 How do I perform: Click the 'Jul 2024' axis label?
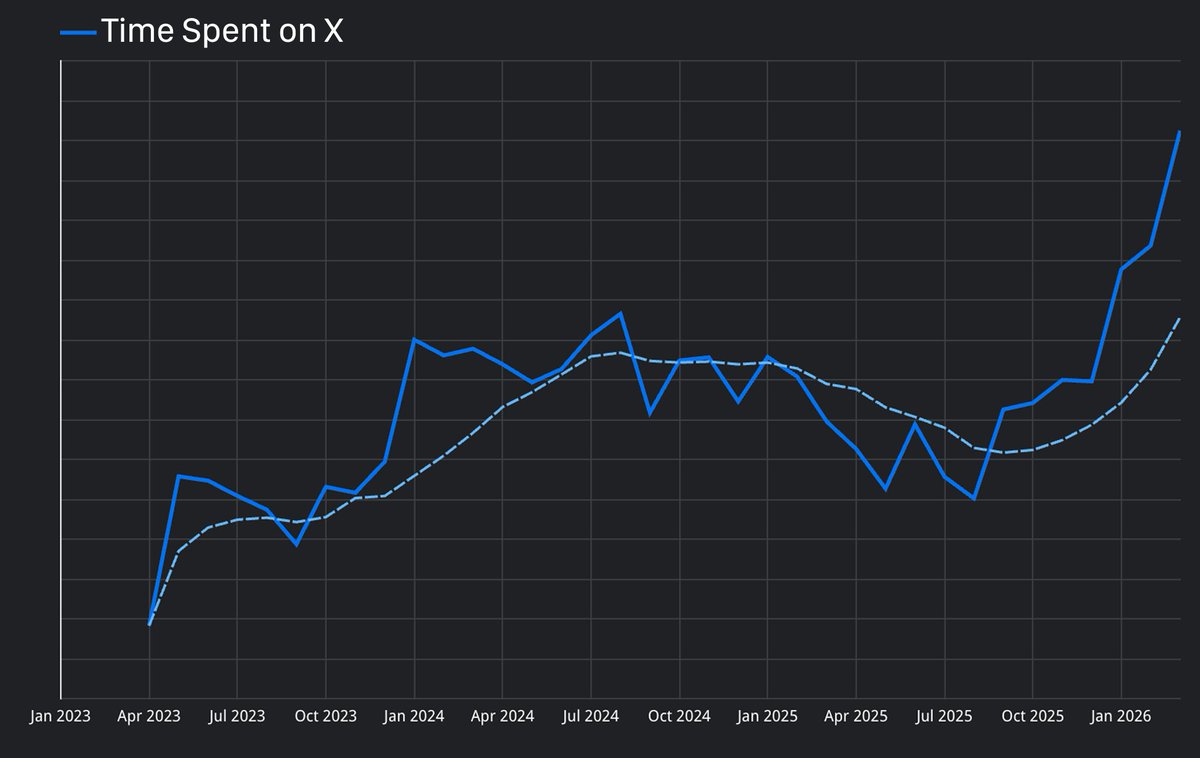[590, 716]
